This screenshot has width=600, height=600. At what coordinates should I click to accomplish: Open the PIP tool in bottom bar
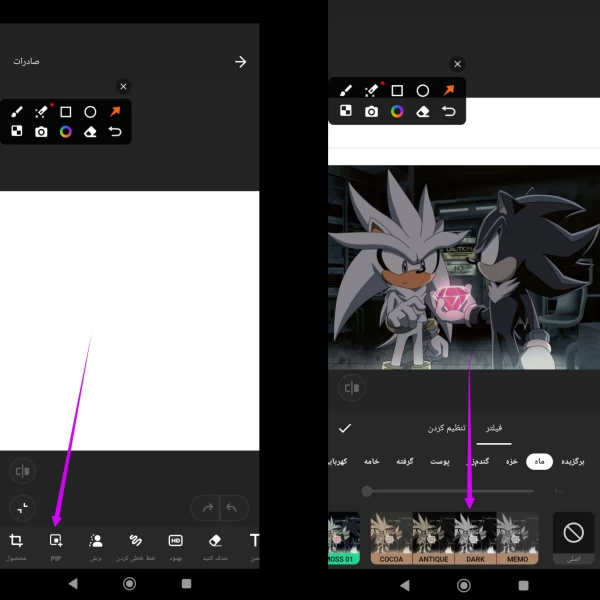pyautogui.click(x=56, y=546)
